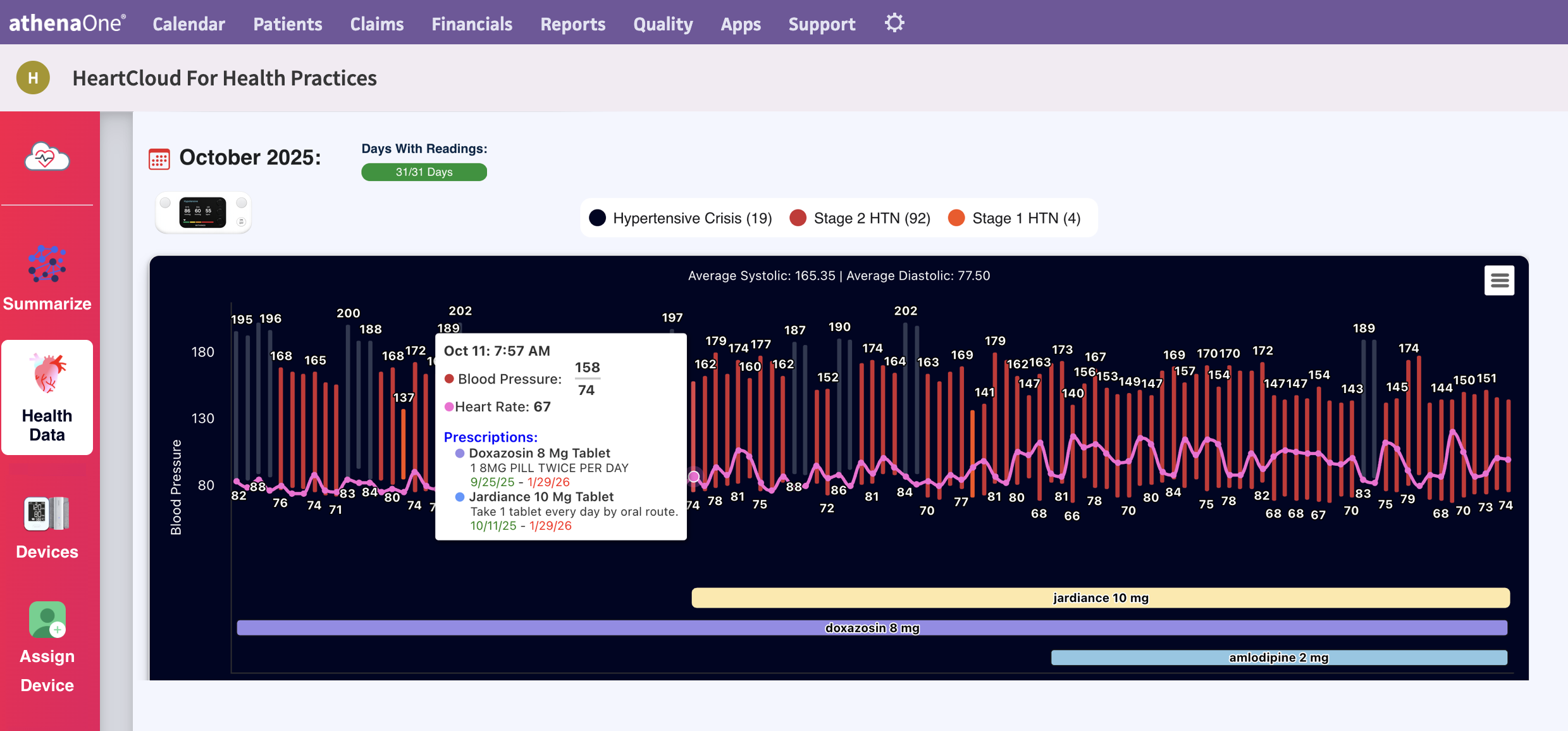Screen dimensions: 1568x731
Task: Click the 189 reading label near 143
Action: (x=1364, y=328)
